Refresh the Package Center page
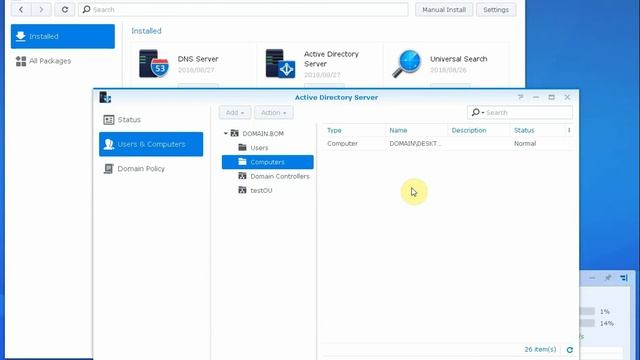 tap(64, 9)
